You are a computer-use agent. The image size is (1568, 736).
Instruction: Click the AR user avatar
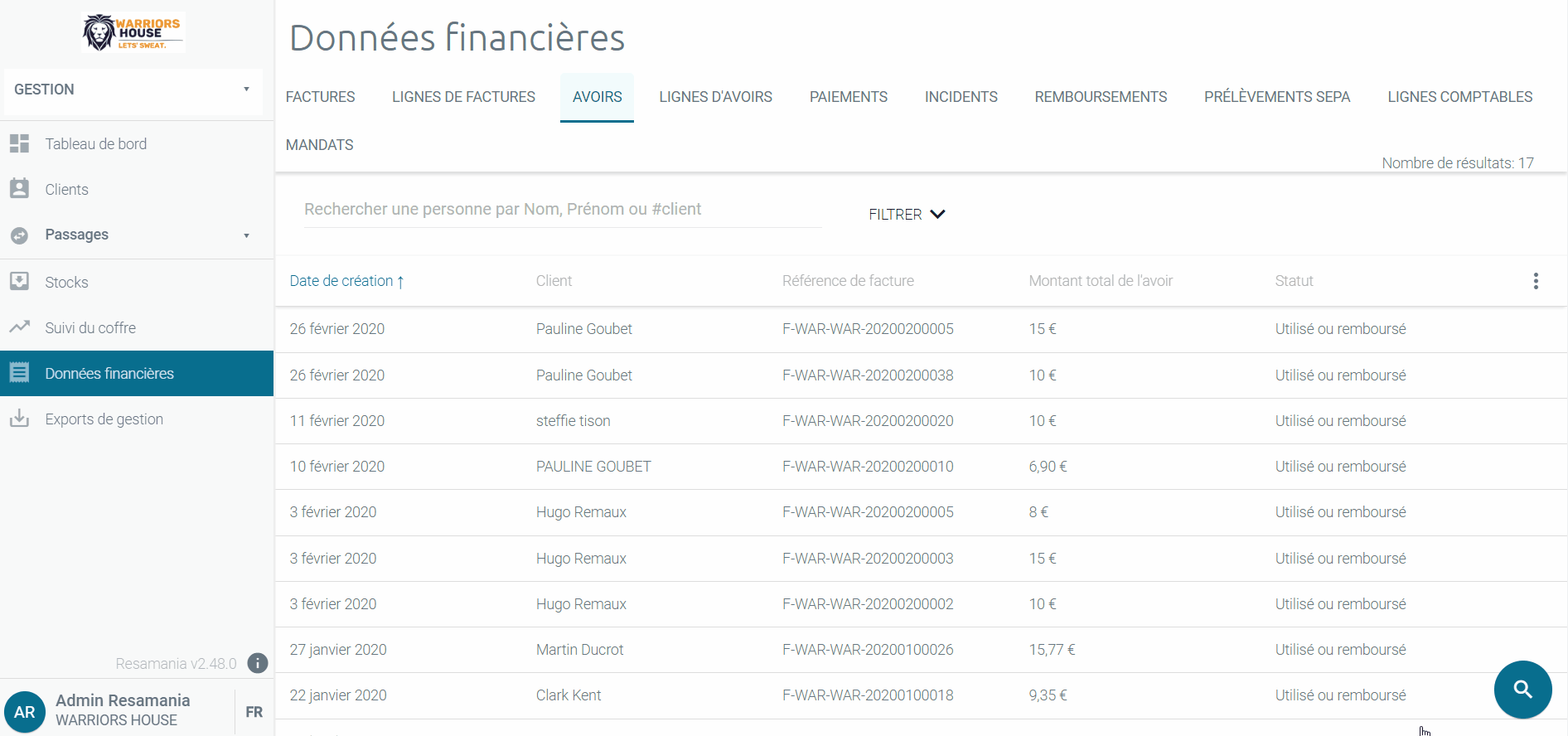point(25,712)
